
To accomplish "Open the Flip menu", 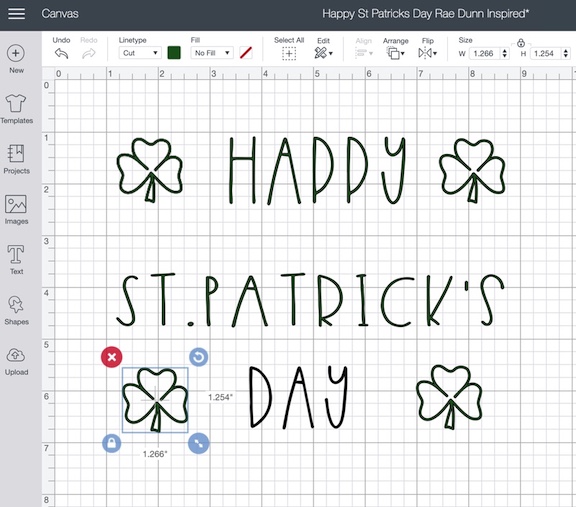I will point(427,54).
